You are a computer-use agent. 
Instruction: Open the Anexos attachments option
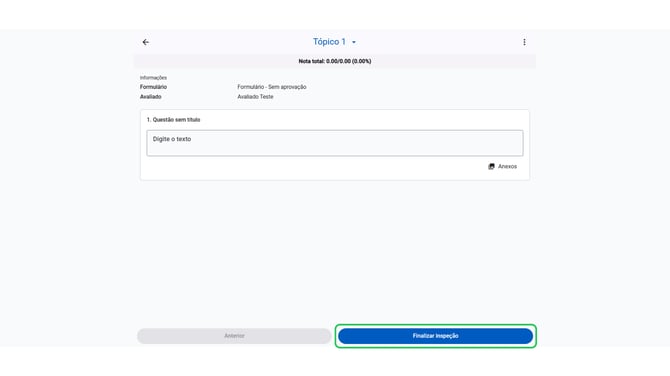[502, 166]
